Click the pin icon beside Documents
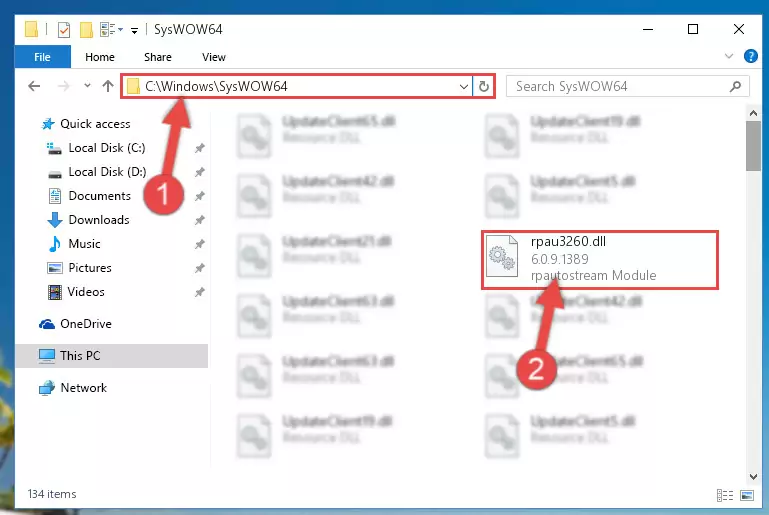The width and height of the screenshot is (769, 515). 200,196
